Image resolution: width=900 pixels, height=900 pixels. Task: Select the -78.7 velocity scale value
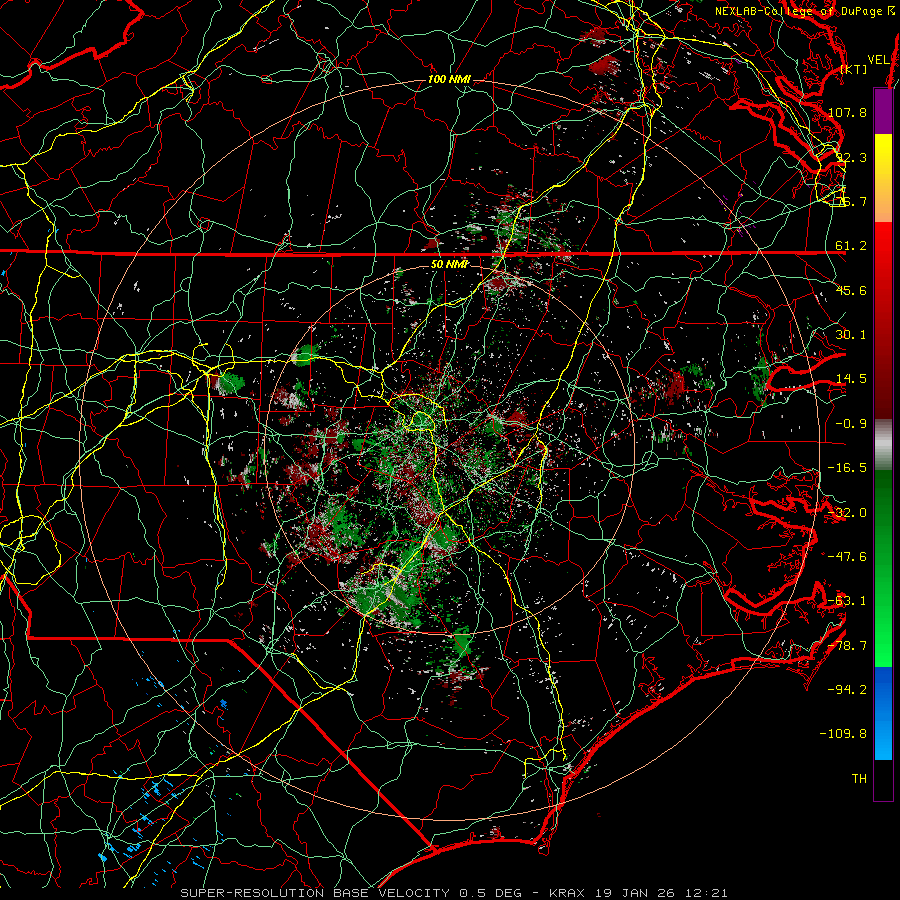[x=847, y=646]
